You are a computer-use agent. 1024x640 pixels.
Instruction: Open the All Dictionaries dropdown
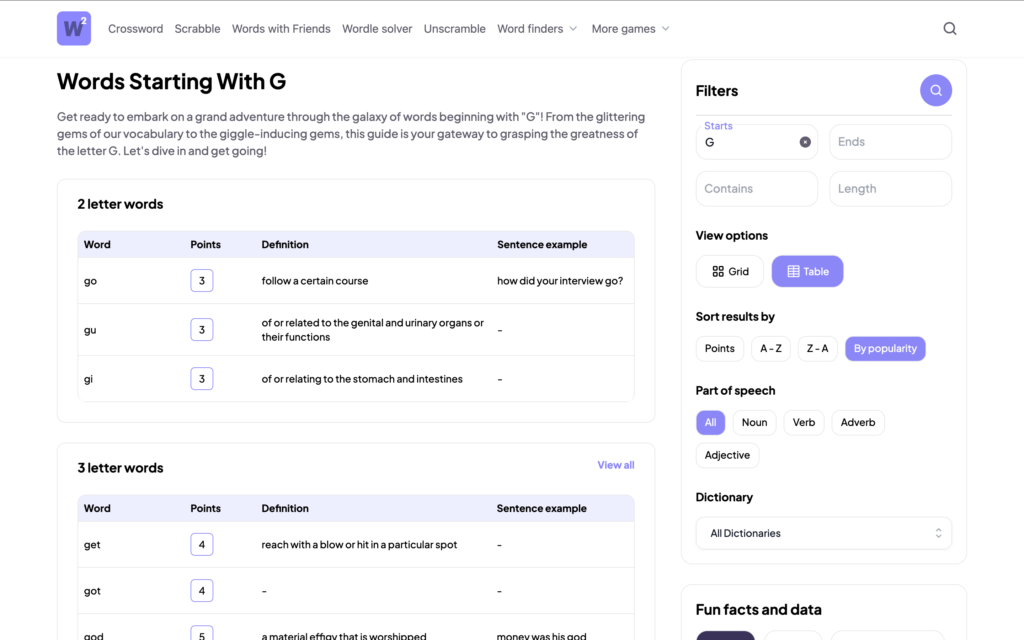824,533
